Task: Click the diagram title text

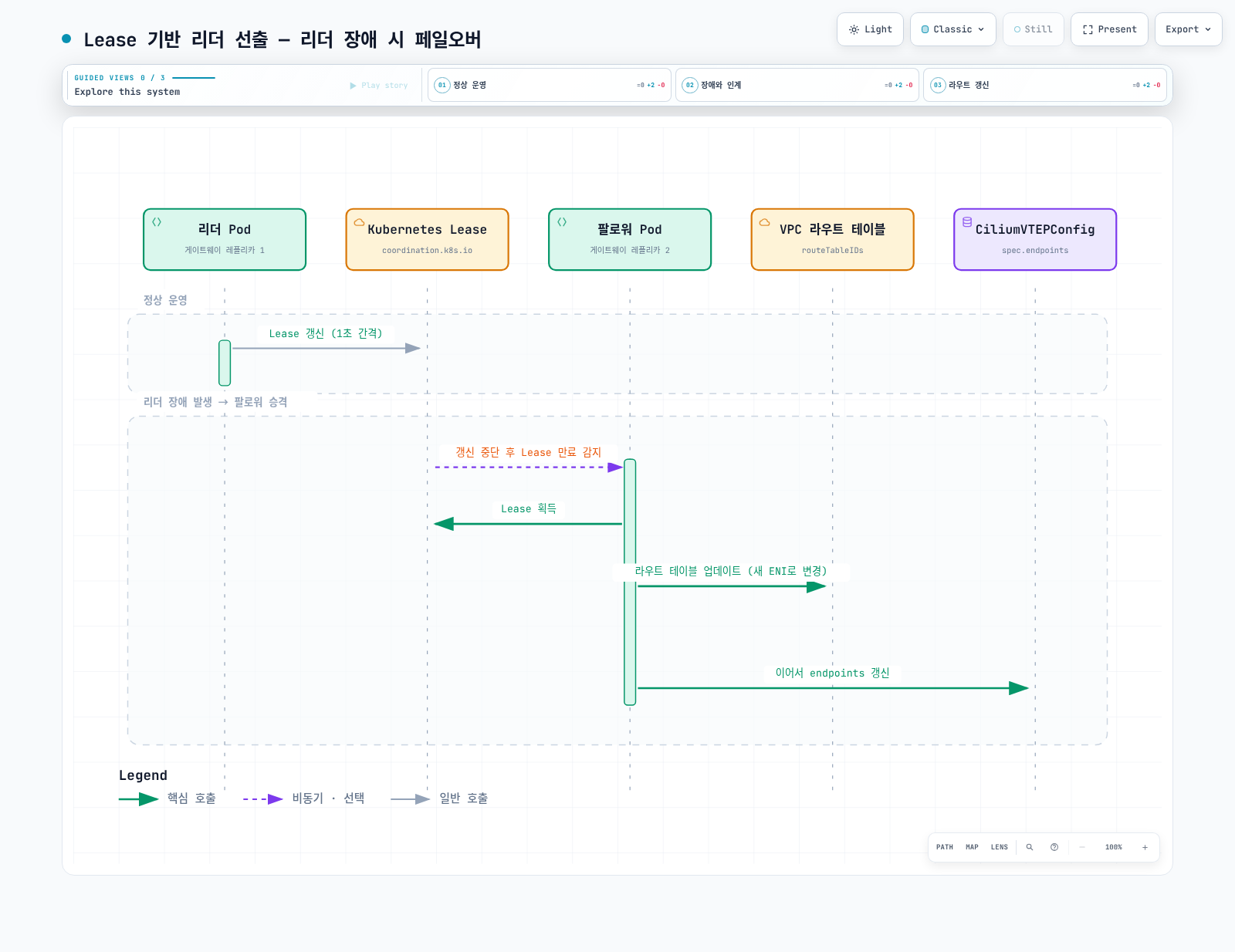Action: pos(283,39)
